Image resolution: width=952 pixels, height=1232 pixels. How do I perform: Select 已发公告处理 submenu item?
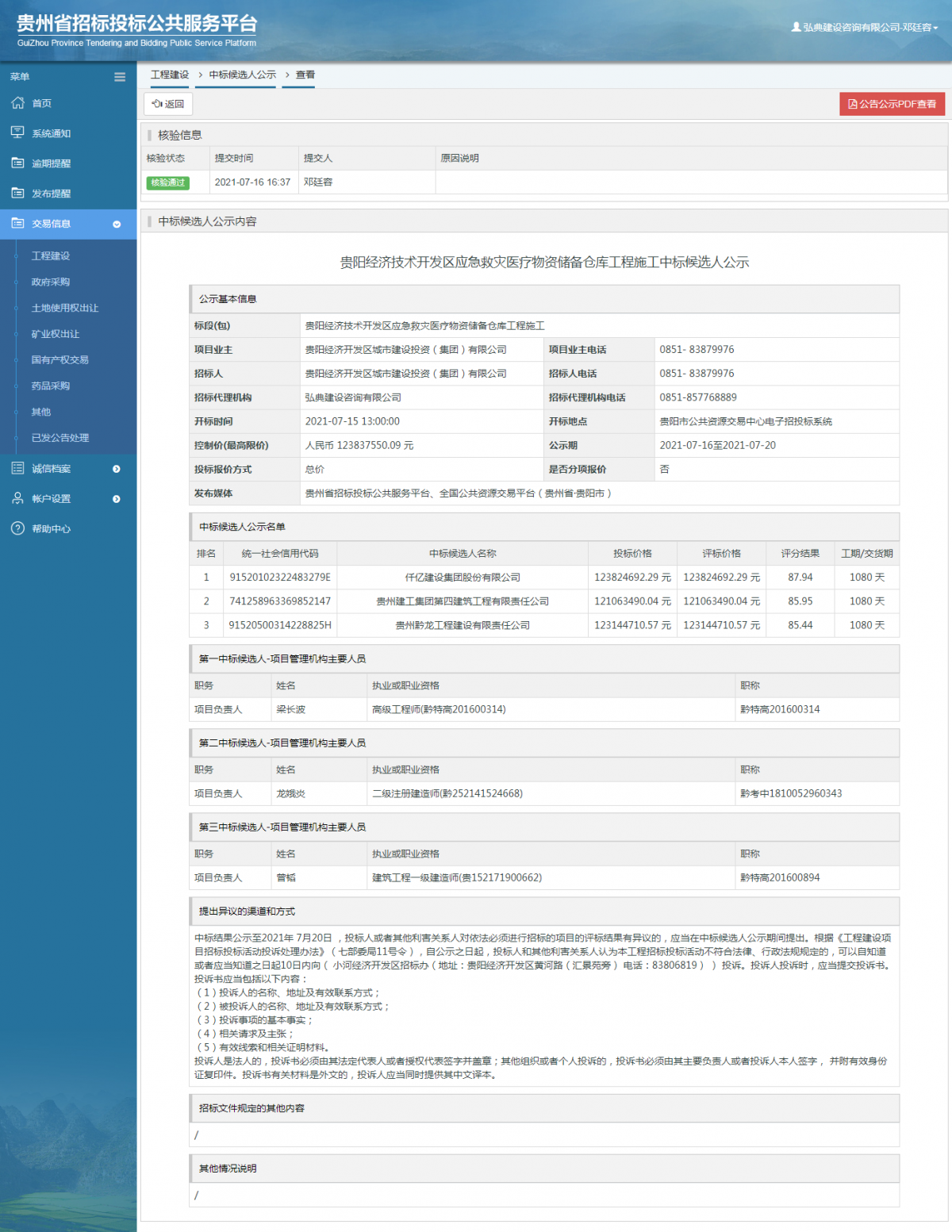[60, 437]
